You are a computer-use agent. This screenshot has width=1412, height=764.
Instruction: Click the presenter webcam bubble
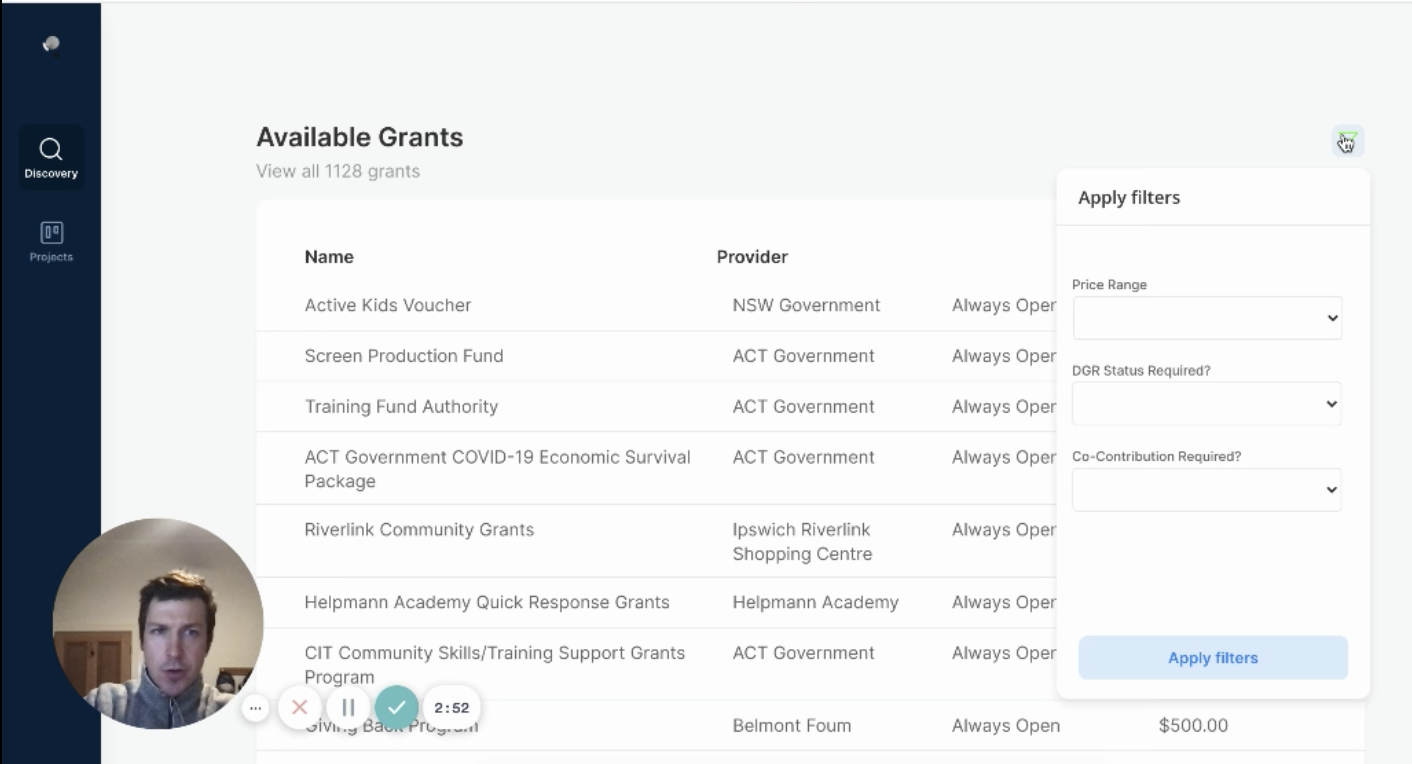tap(157, 622)
